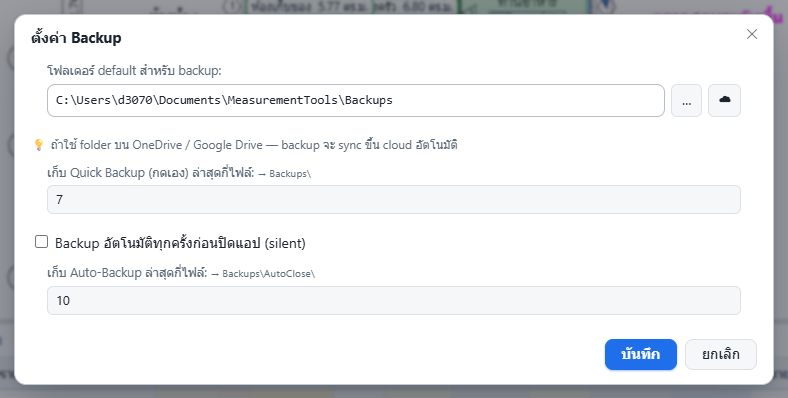Browse for backup folder with the ... button
Viewport: 788px width, 398px height.
(x=686, y=101)
